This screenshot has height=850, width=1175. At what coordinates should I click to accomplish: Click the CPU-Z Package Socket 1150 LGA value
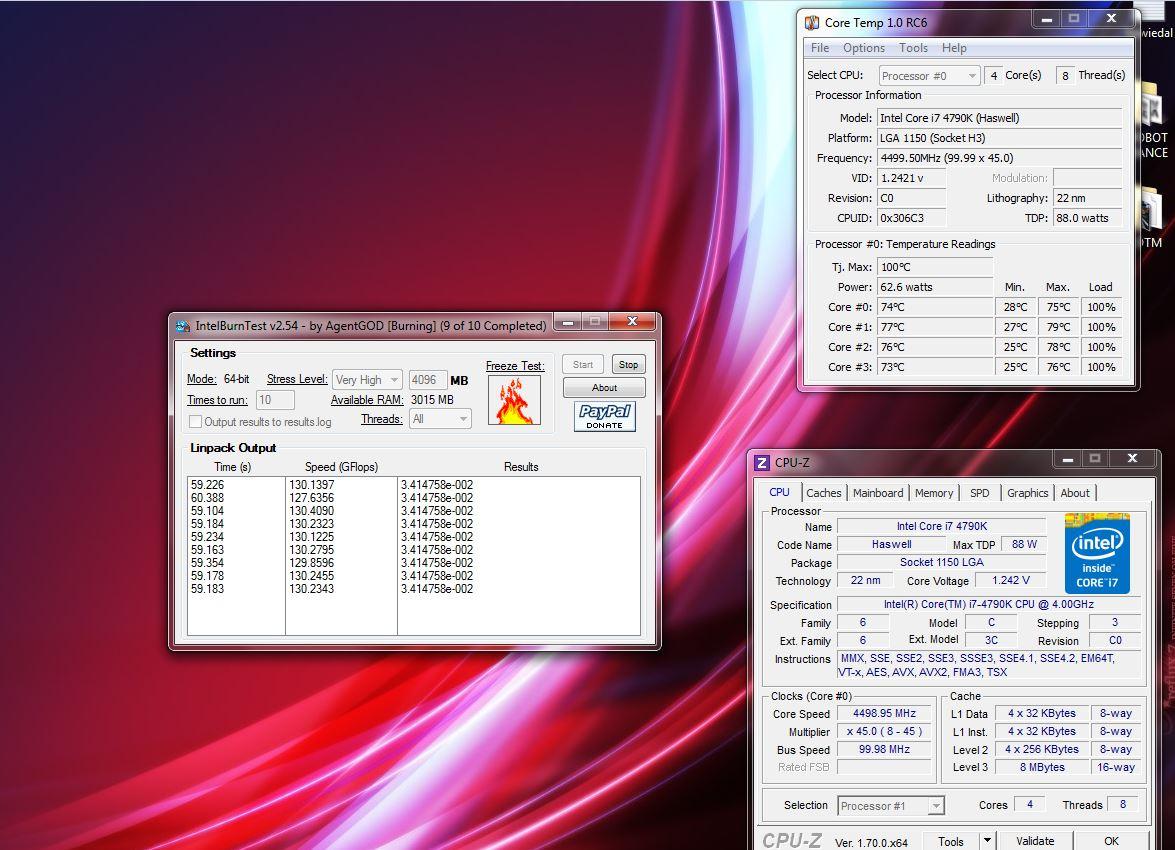[942, 563]
